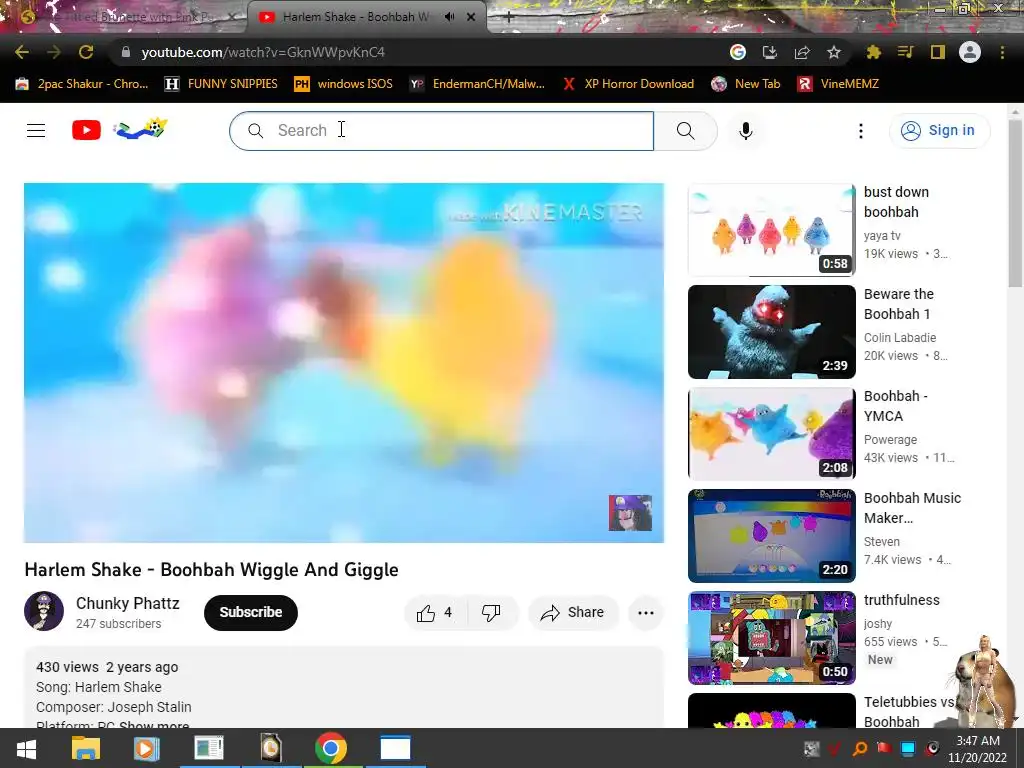Open 2pac Shakur bookmark

point(82,84)
